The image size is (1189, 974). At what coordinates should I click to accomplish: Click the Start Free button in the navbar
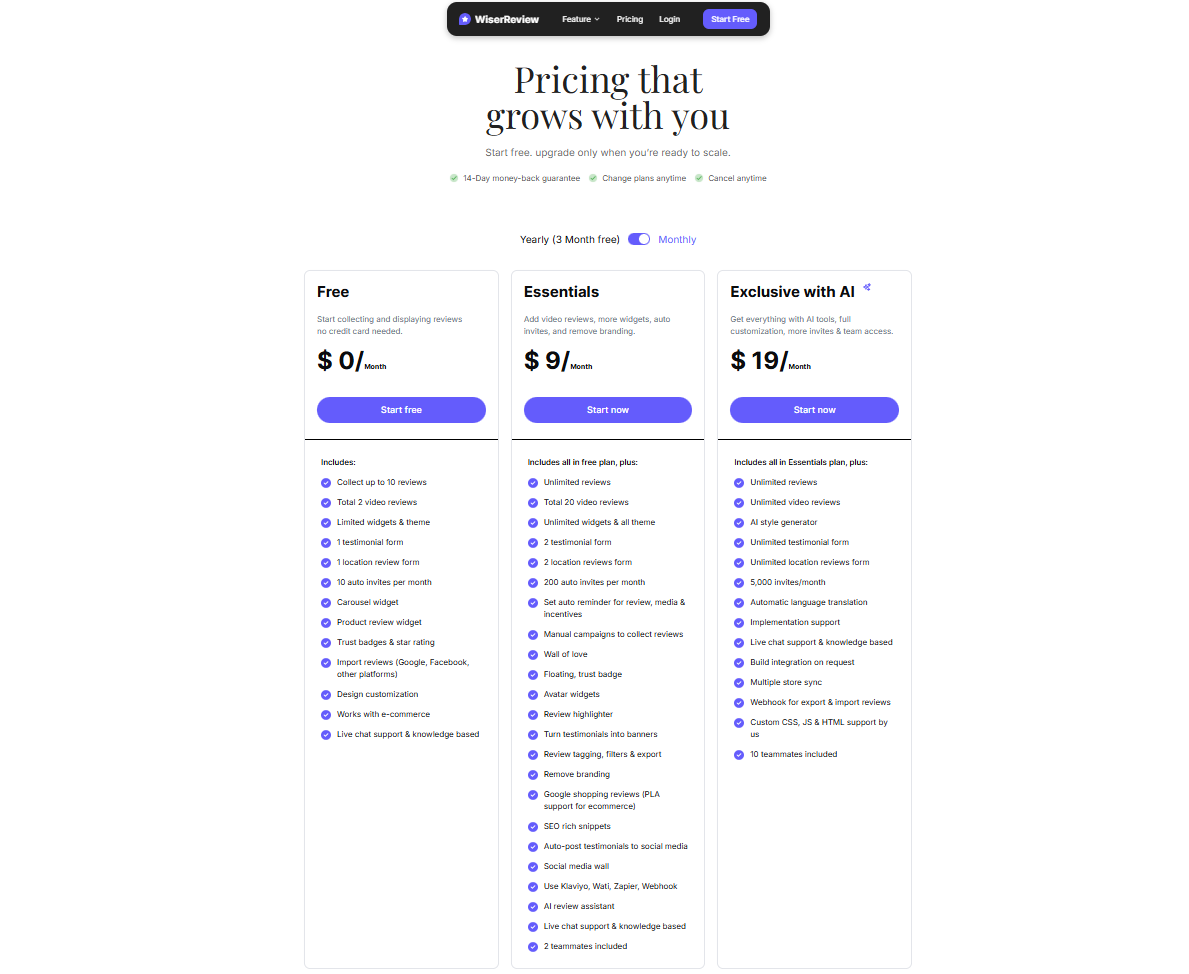(729, 18)
